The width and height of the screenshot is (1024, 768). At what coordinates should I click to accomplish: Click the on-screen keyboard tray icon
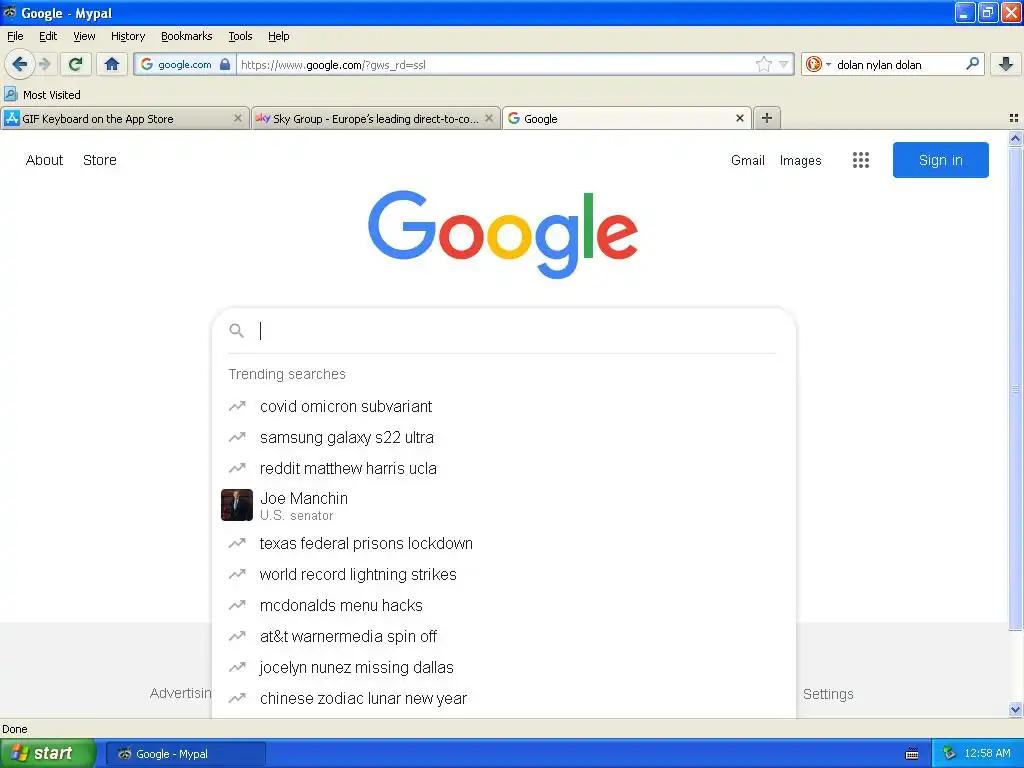tap(912, 754)
